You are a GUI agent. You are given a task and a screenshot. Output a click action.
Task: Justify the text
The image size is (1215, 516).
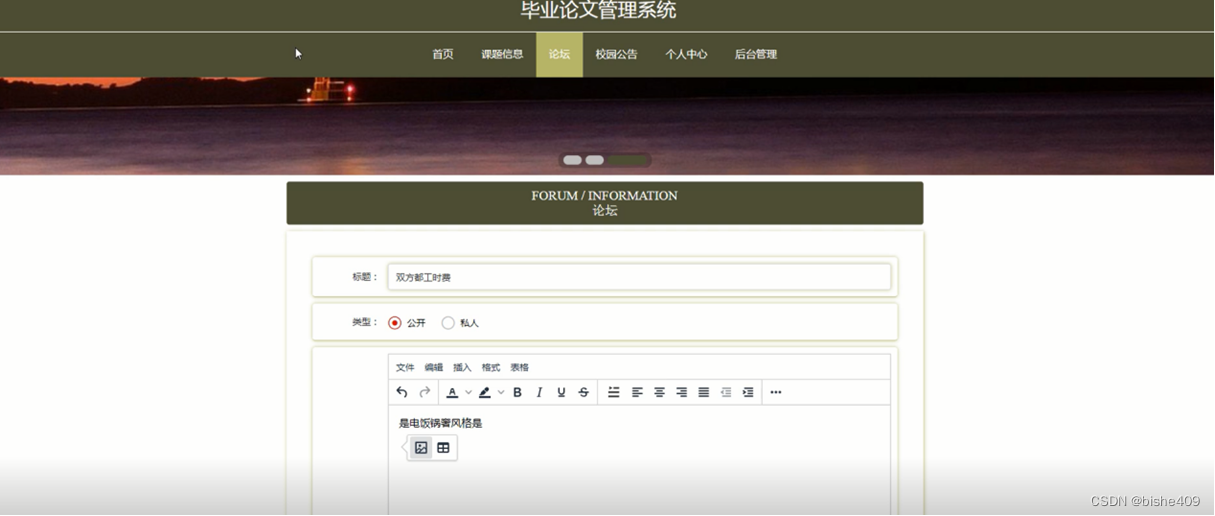point(704,392)
